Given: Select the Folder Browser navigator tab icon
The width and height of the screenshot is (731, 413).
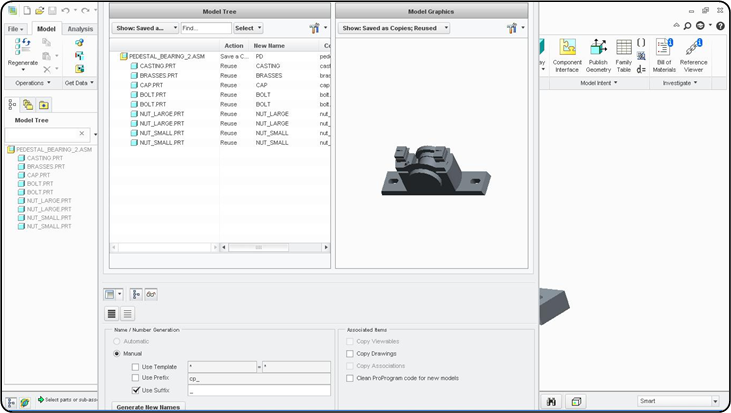Looking at the screenshot, I should click(x=28, y=105).
